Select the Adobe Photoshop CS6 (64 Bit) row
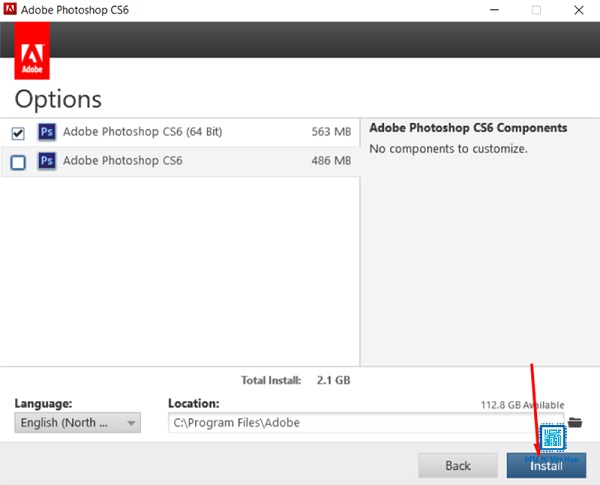This screenshot has width=600, height=485. click(180, 132)
